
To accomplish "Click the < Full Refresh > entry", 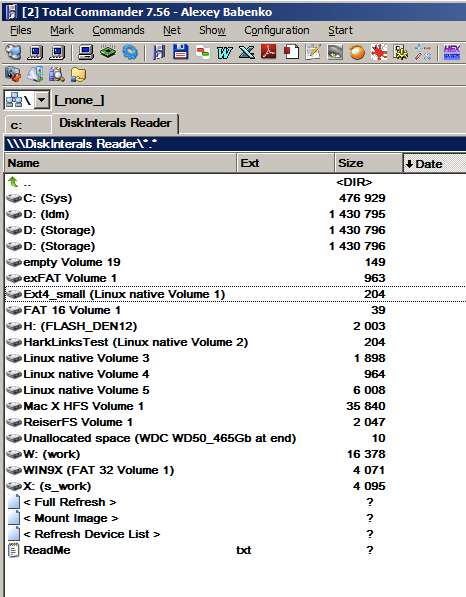I will 70,502.
